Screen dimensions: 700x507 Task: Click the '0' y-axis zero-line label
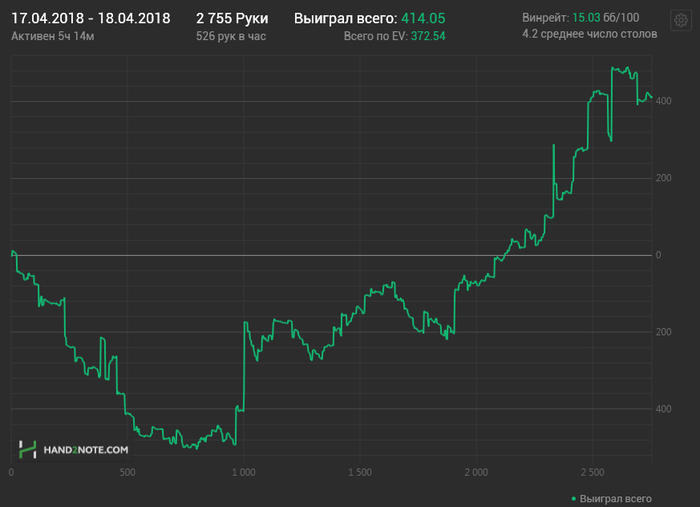pyautogui.click(x=658, y=255)
